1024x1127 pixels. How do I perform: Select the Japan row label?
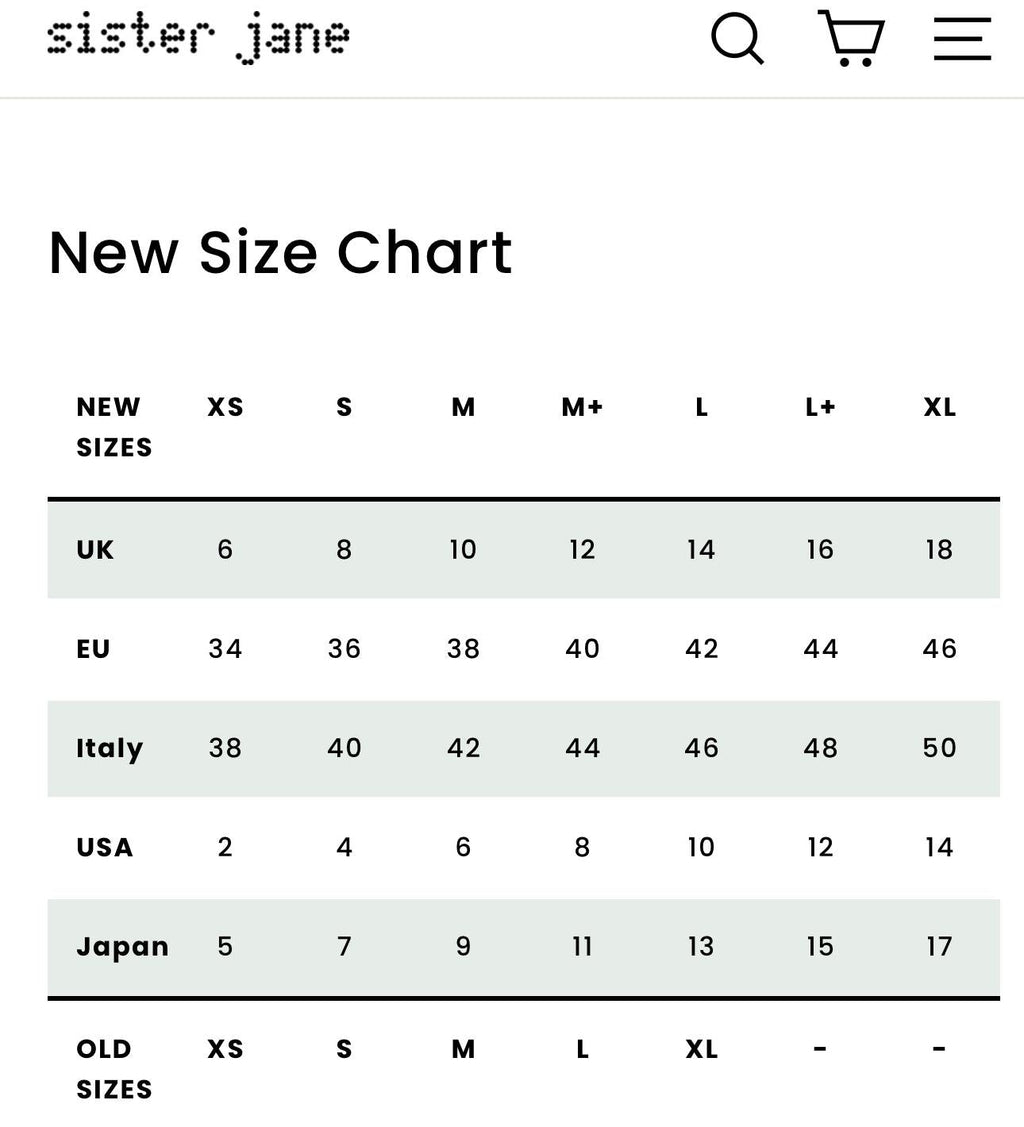pyautogui.click(x=122, y=947)
